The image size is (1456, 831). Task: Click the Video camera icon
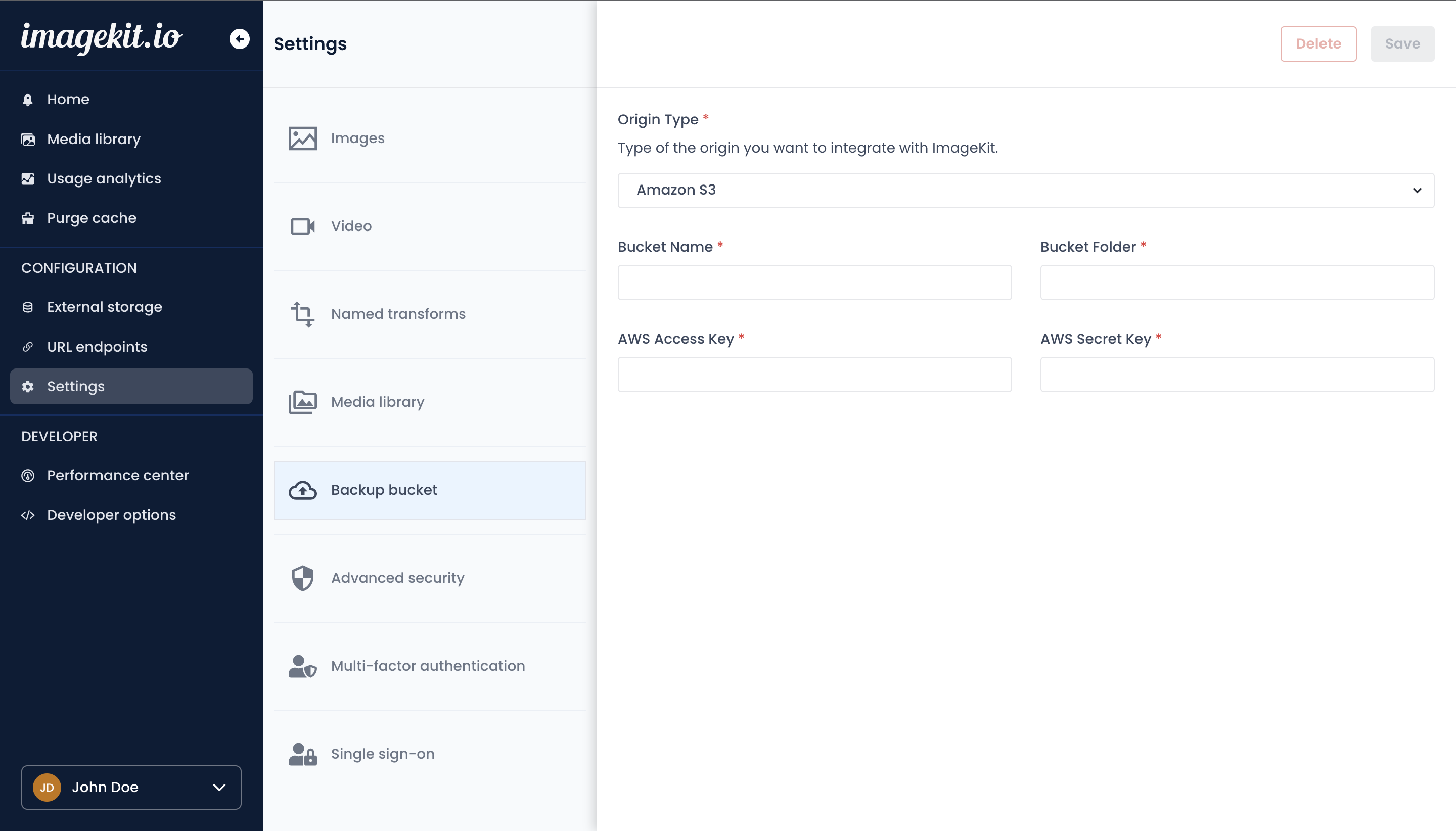[302, 226]
